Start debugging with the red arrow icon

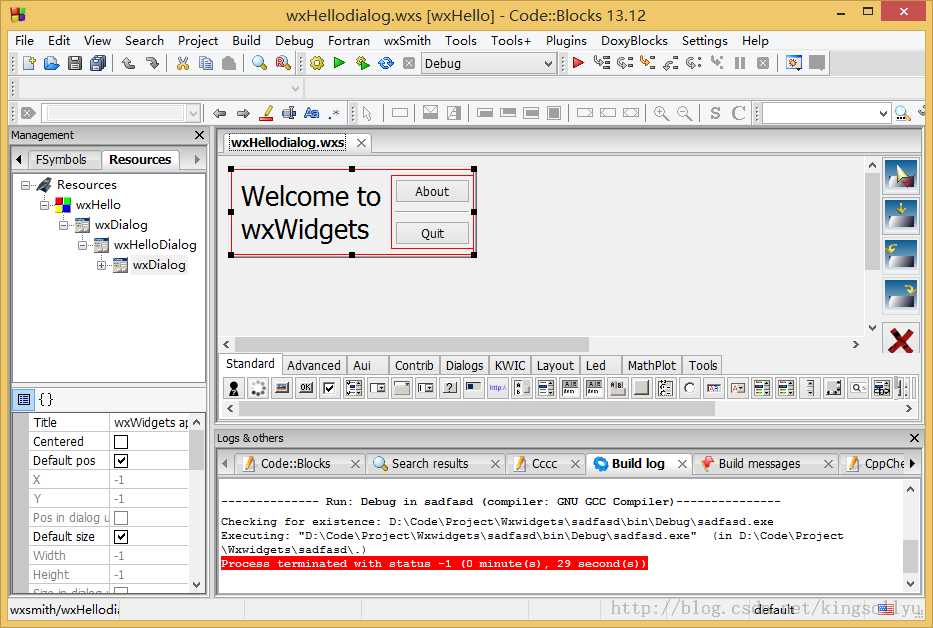pyautogui.click(x=578, y=63)
